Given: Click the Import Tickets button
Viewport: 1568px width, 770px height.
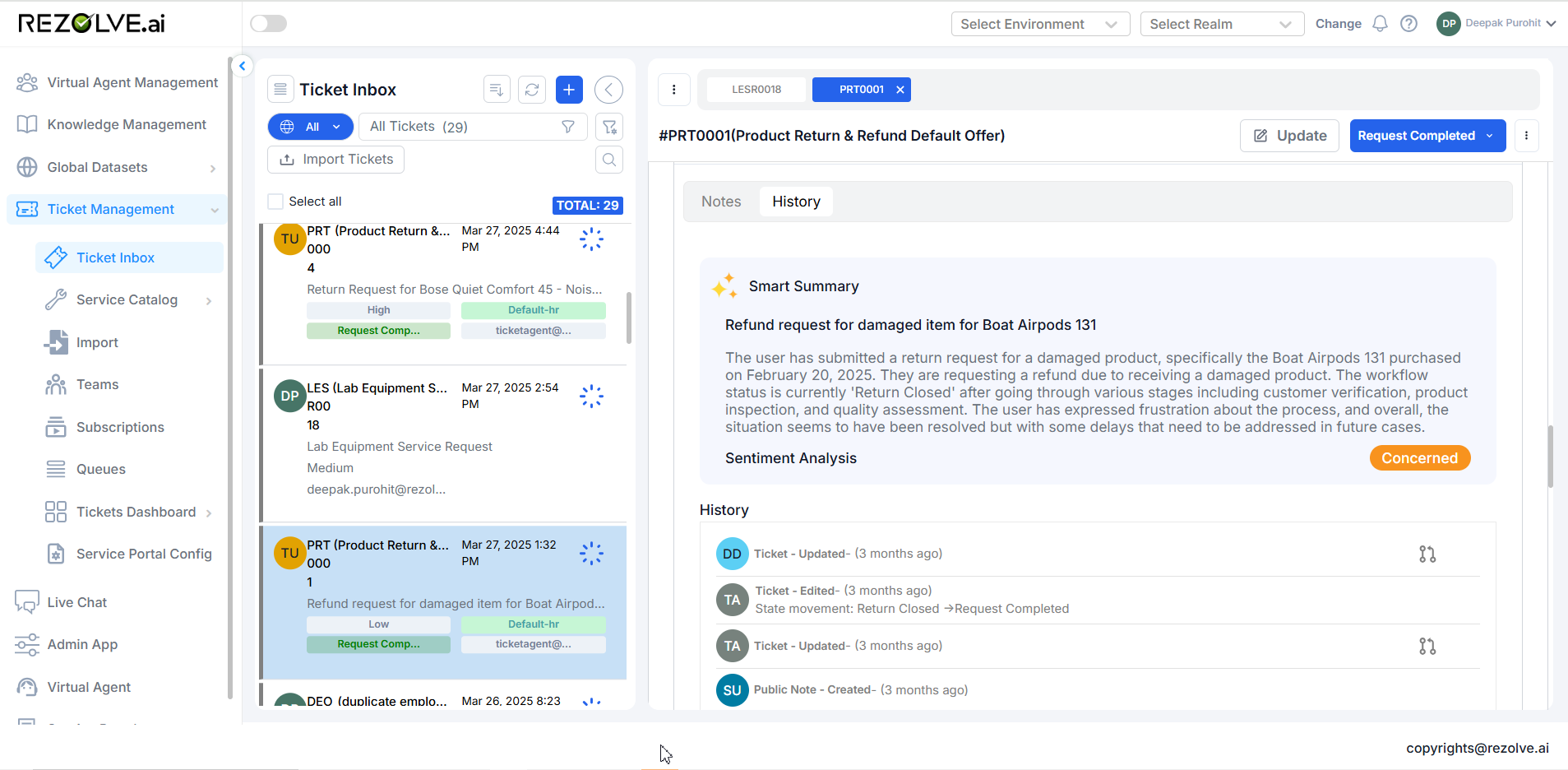Looking at the screenshot, I should point(336,160).
